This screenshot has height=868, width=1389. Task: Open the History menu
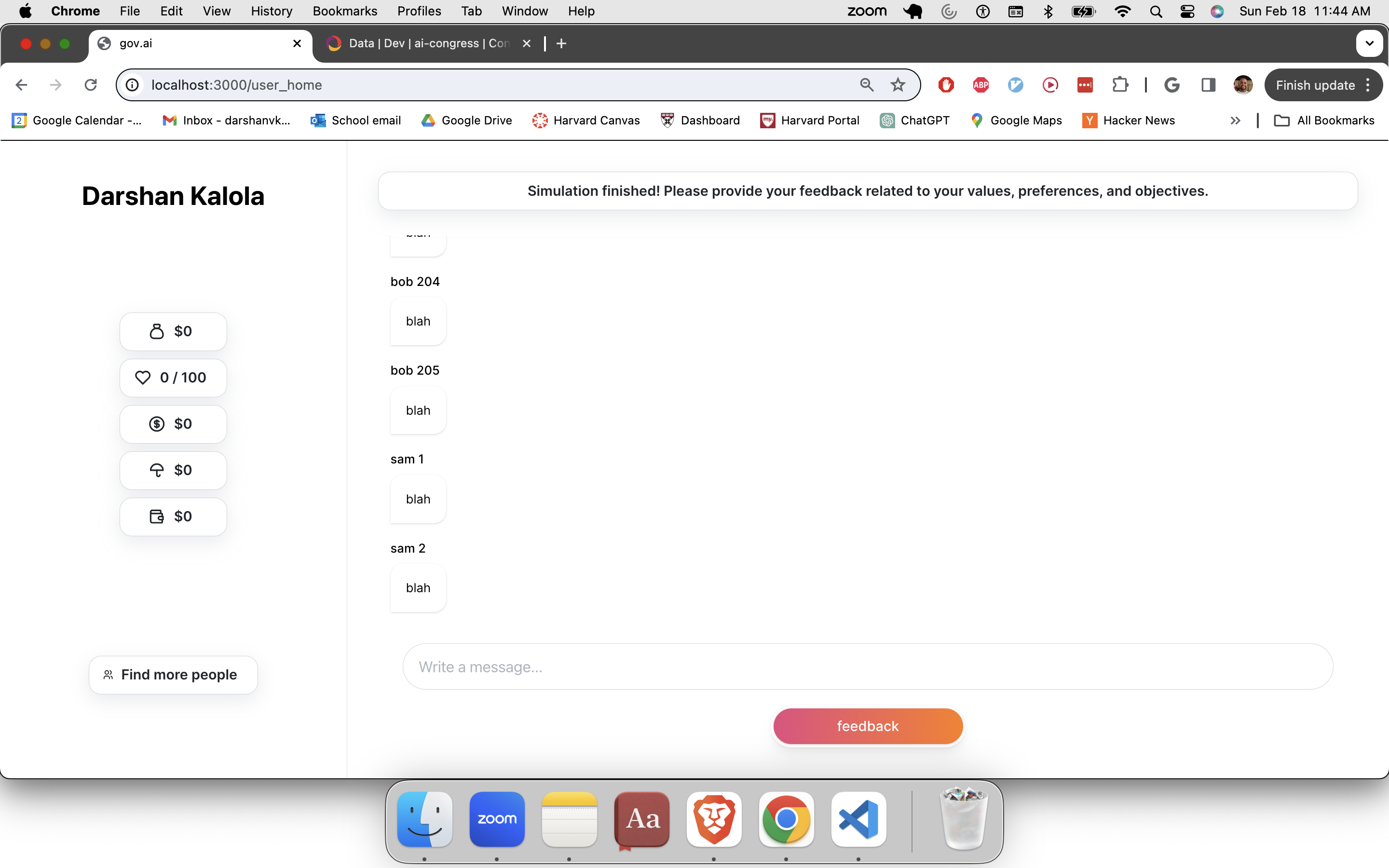[x=271, y=12]
